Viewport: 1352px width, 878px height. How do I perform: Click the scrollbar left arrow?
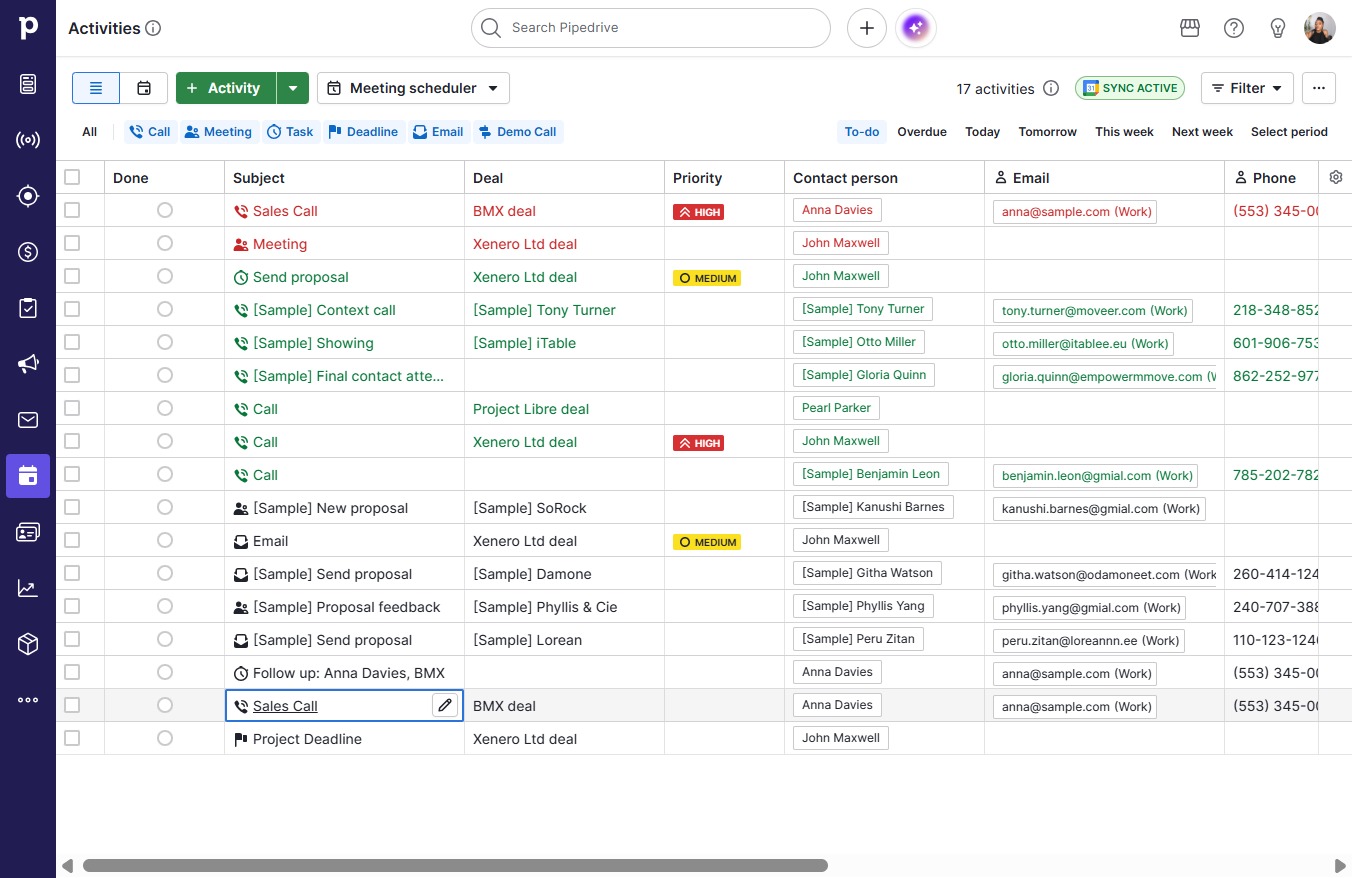tap(67, 865)
